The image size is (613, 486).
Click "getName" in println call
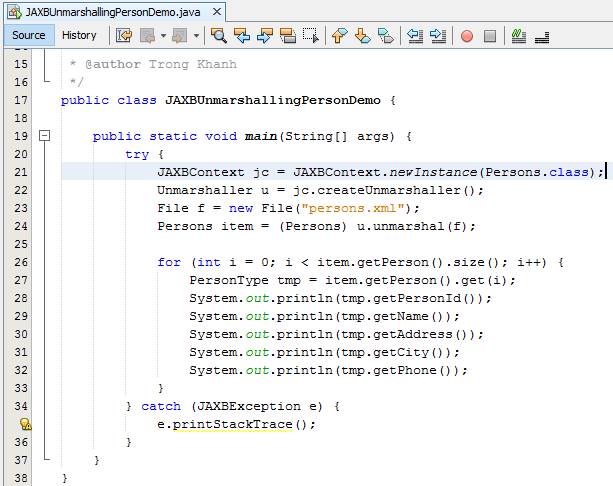tap(401, 316)
